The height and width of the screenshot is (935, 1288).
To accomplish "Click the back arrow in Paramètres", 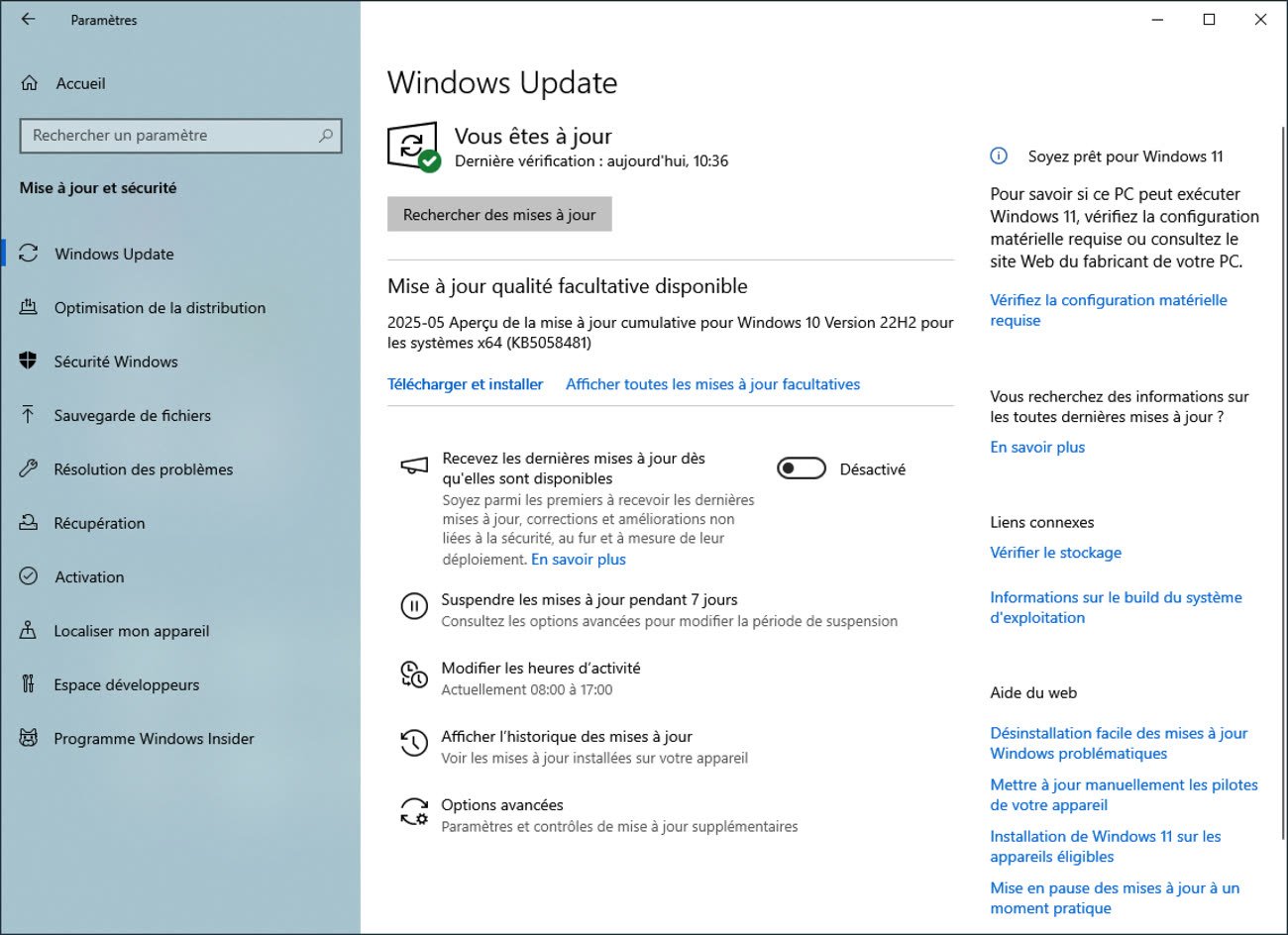I will tap(28, 19).
